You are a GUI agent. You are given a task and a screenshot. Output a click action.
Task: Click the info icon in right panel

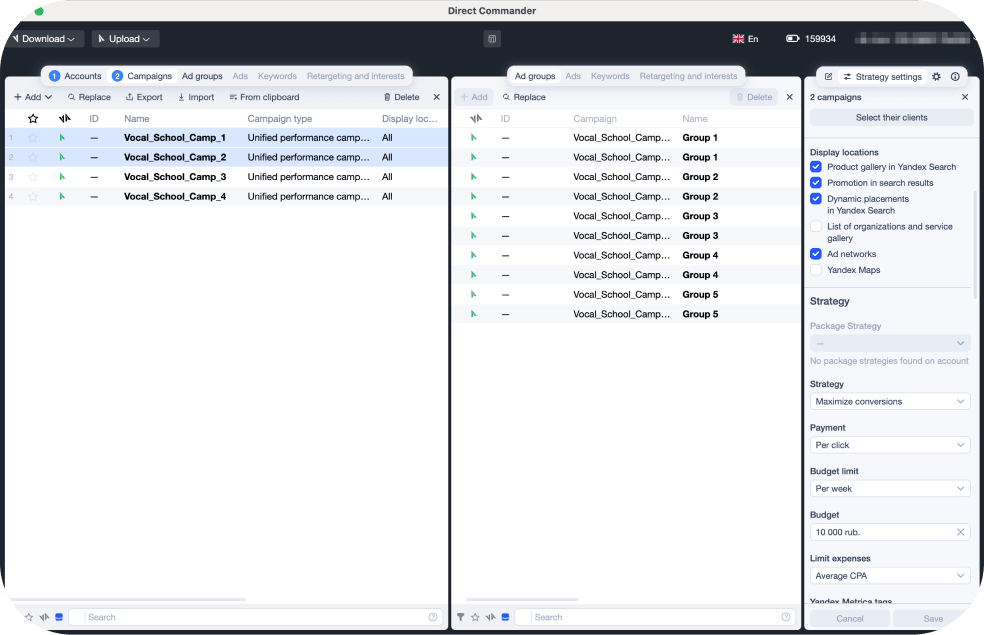955,77
